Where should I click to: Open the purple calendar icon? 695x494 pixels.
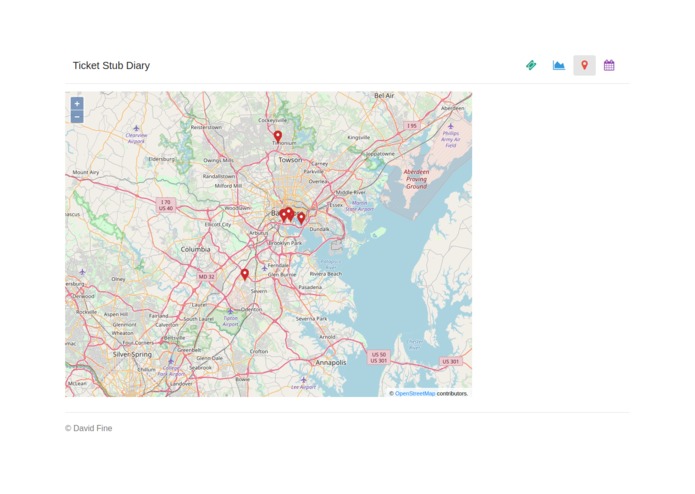609,65
